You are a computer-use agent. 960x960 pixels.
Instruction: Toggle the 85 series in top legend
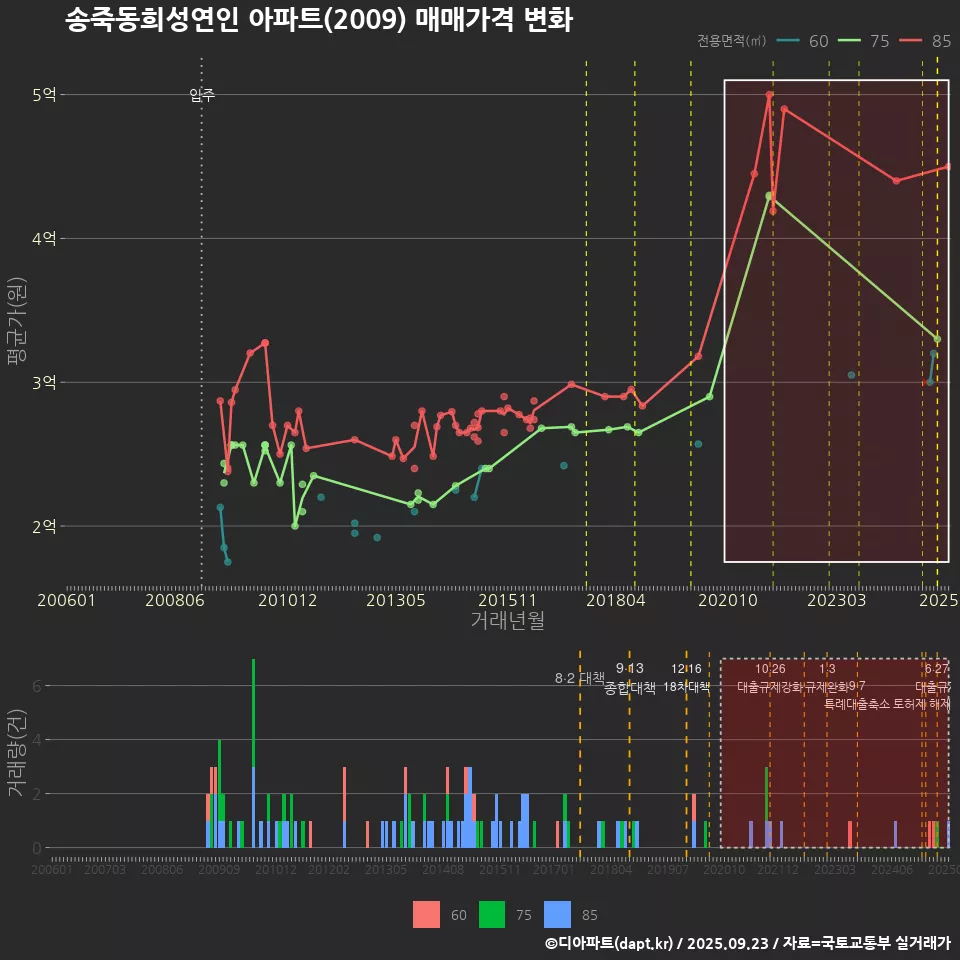pyautogui.click(x=926, y=41)
